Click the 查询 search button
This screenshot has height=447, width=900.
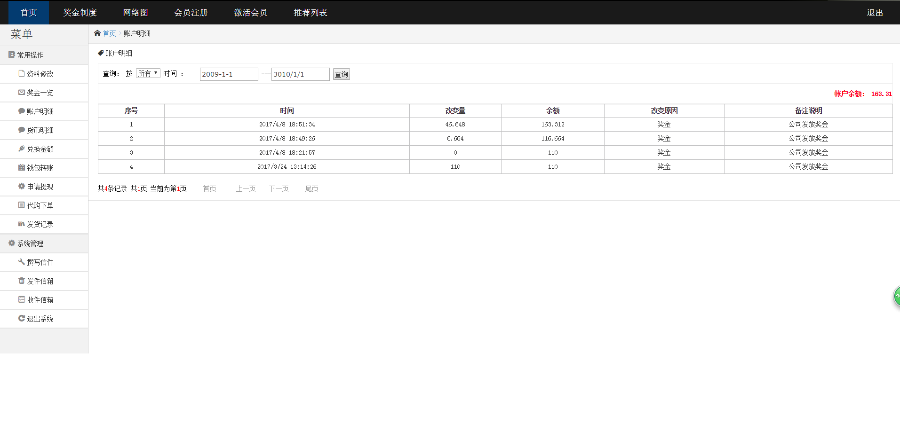[342, 74]
